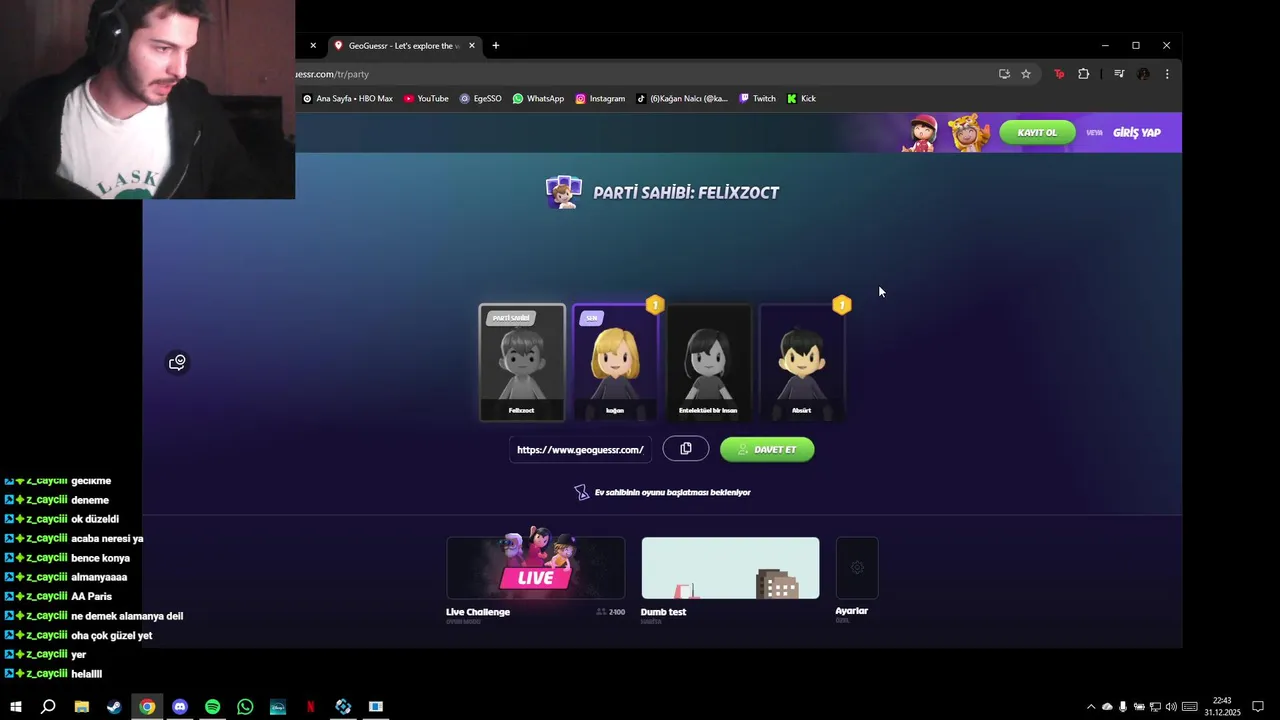Bookmark this page with the star icon
The height and width of the screenshot is (720, 1280).
[1026, 74]
